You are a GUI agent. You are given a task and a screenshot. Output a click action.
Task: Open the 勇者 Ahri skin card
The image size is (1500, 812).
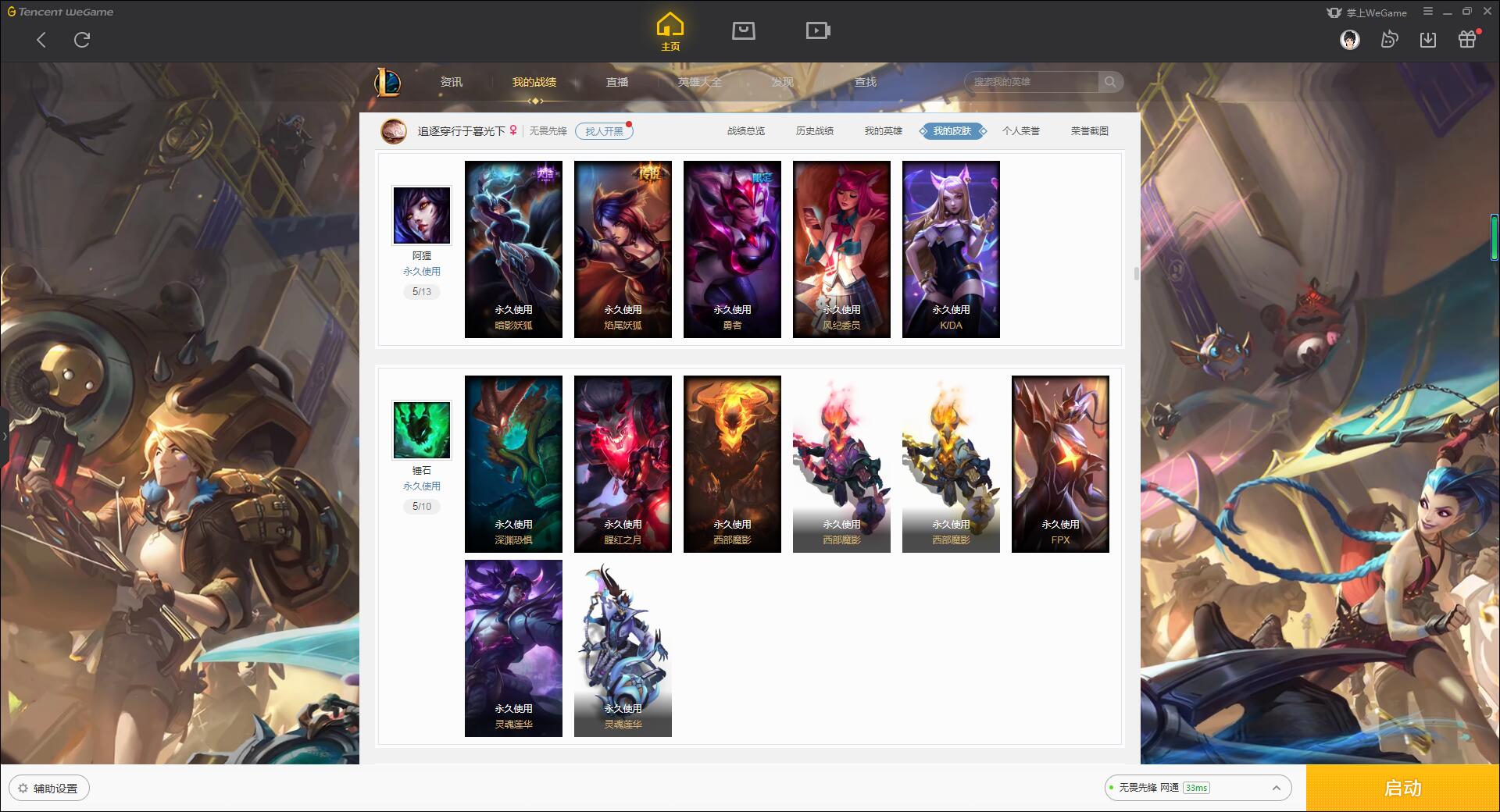pyautogui.click(x=732, y=249)
